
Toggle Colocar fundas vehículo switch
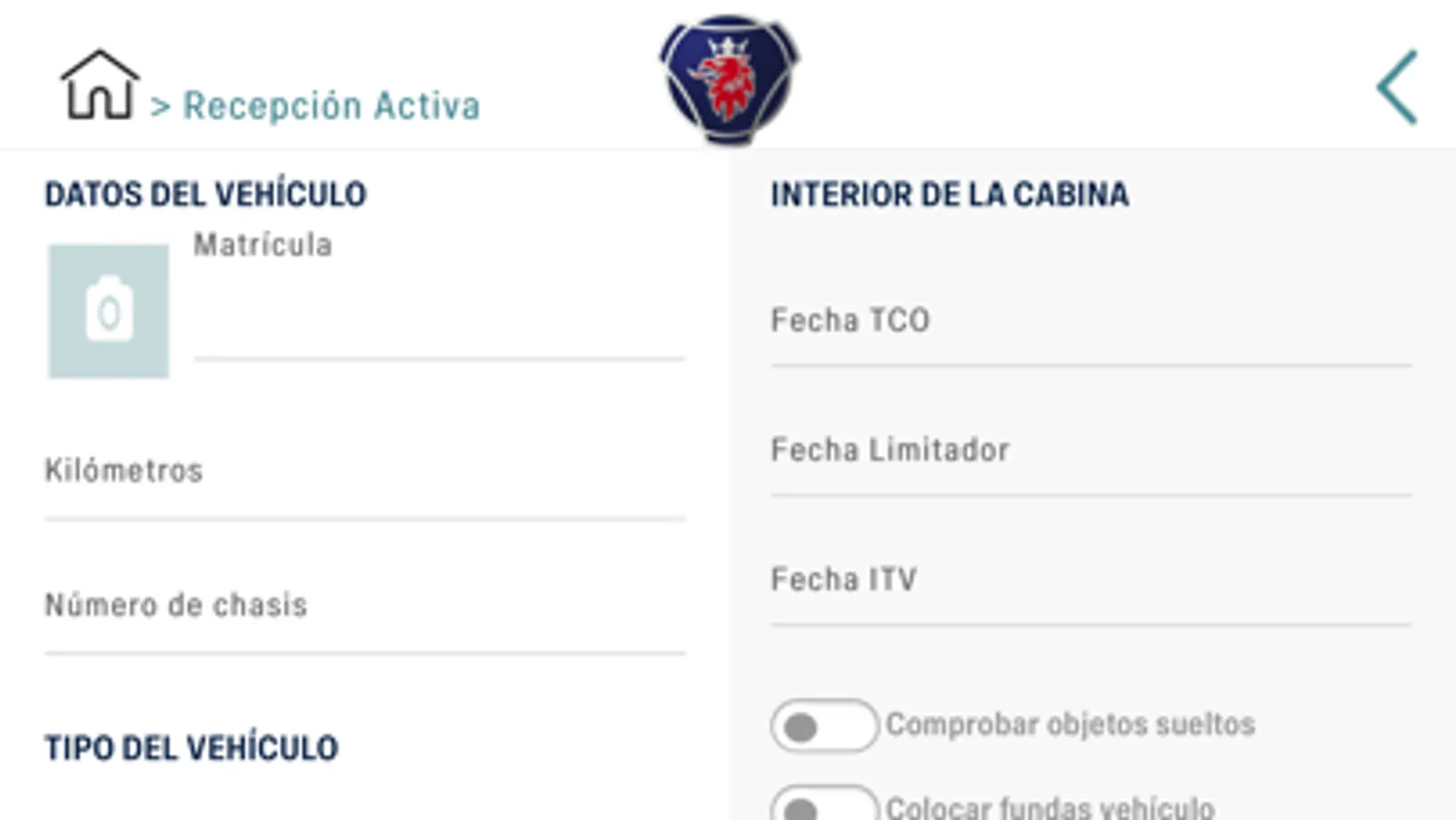(824, 805)
